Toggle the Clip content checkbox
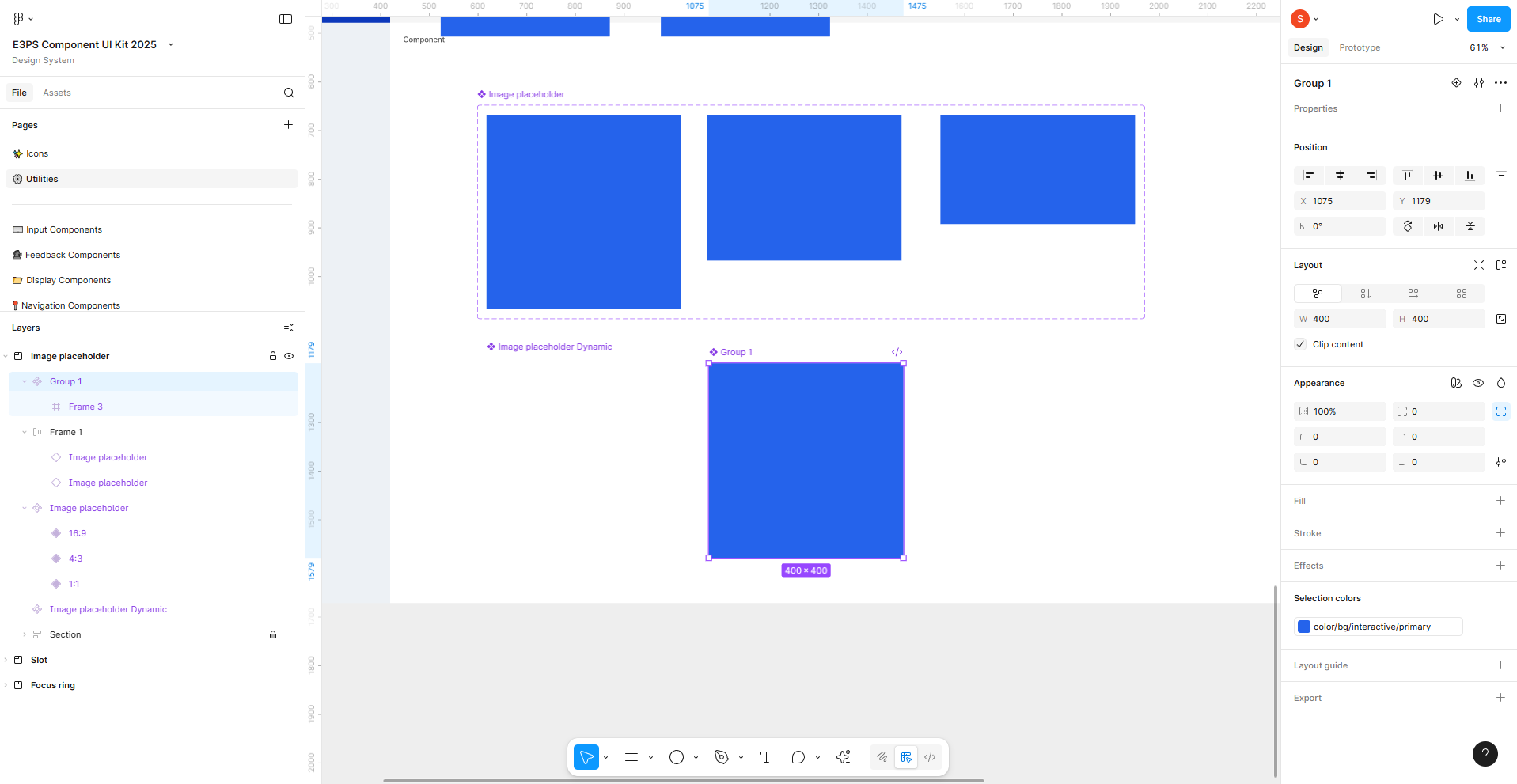Image resolution: width=1517 pixels, height=784 pixels. coord(1300,344)
